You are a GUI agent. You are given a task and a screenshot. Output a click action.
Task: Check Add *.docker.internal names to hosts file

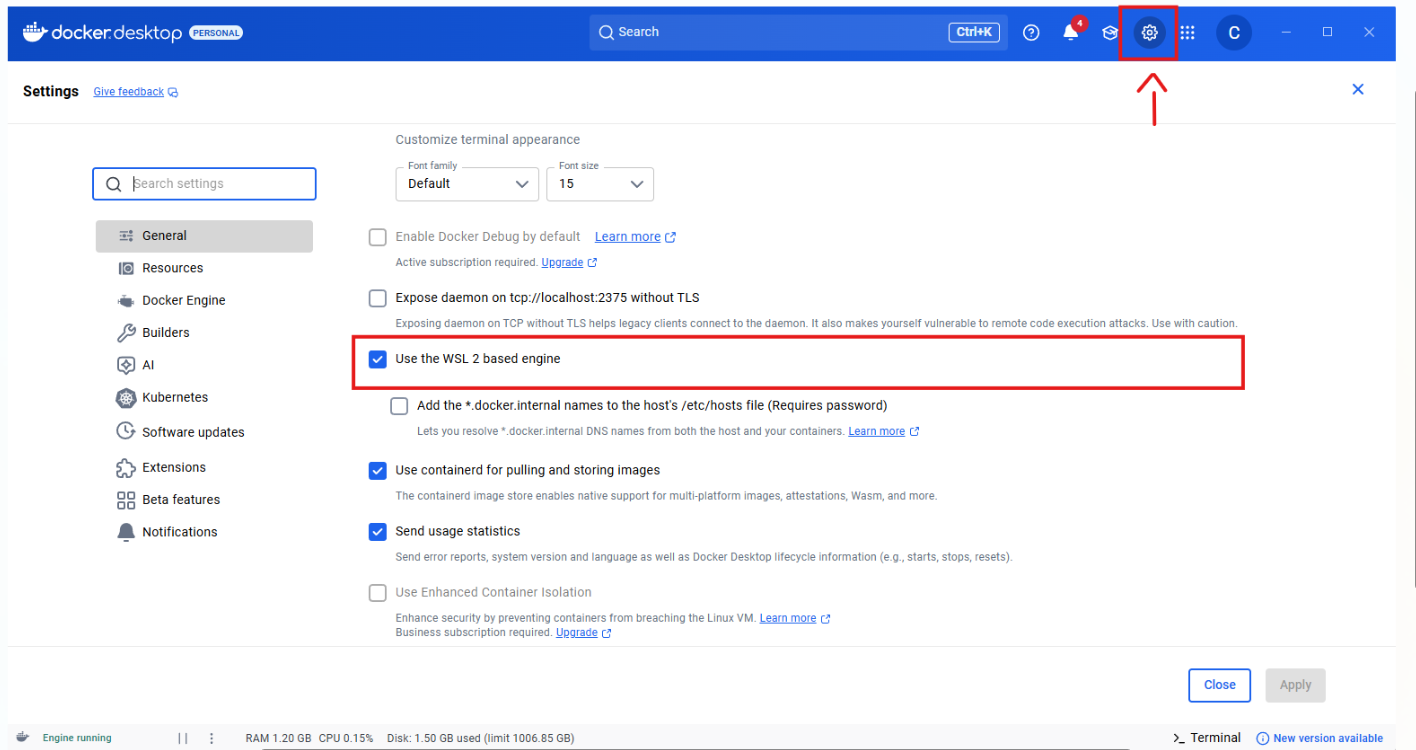pos(399,406)
